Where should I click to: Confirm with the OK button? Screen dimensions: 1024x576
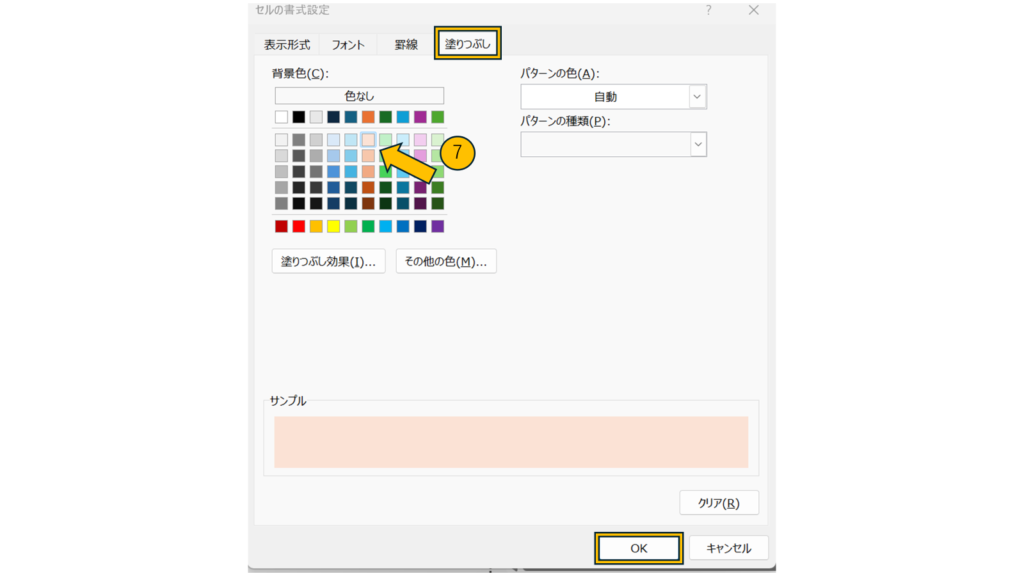[x=639, y=548]
